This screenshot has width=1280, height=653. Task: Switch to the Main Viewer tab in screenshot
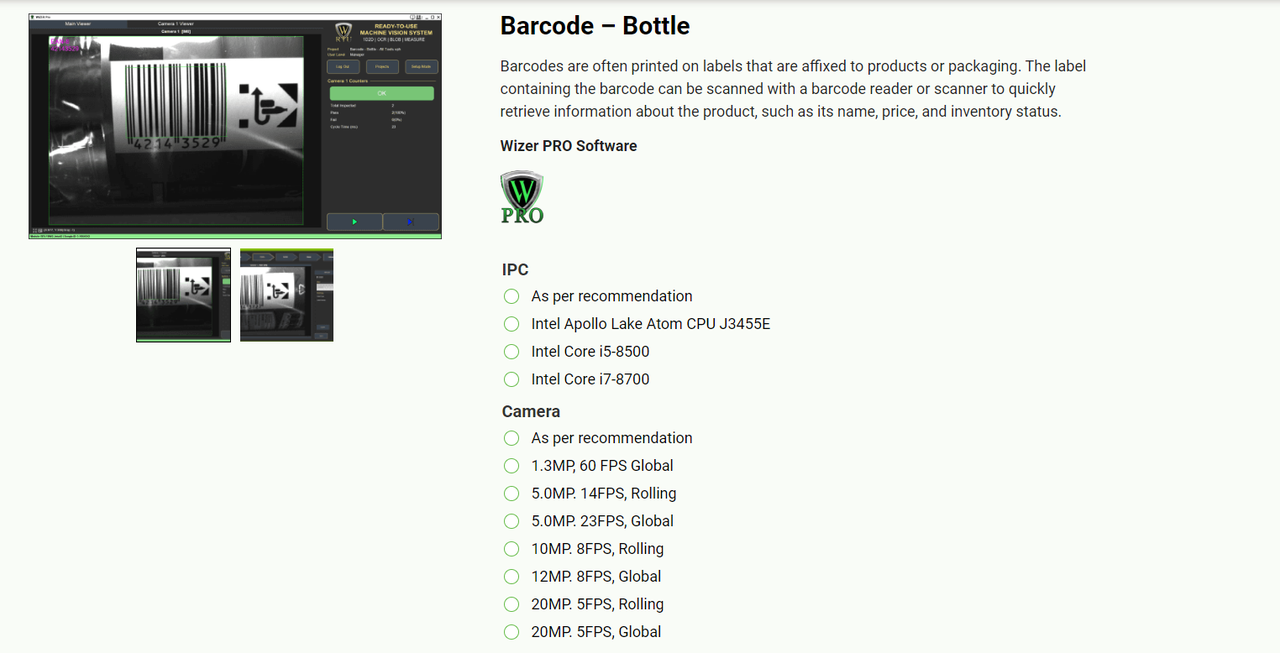(77, 23)
